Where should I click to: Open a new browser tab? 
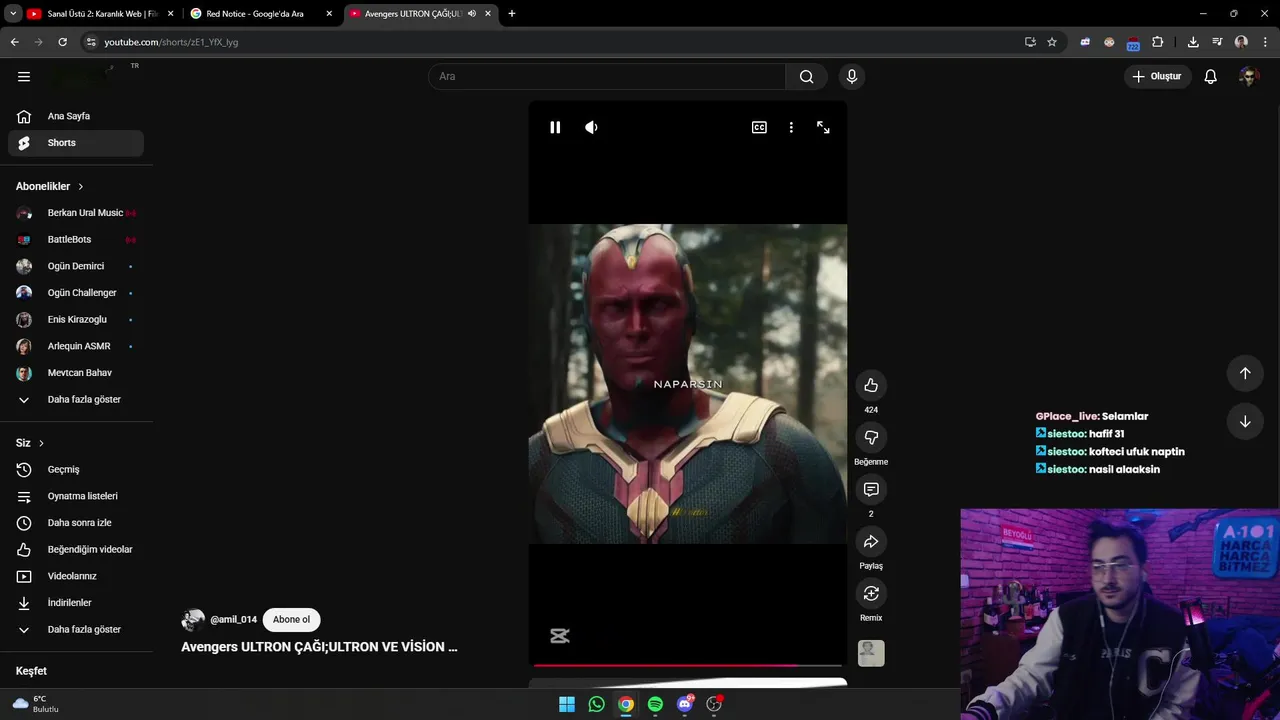click(x=512, y=14)
